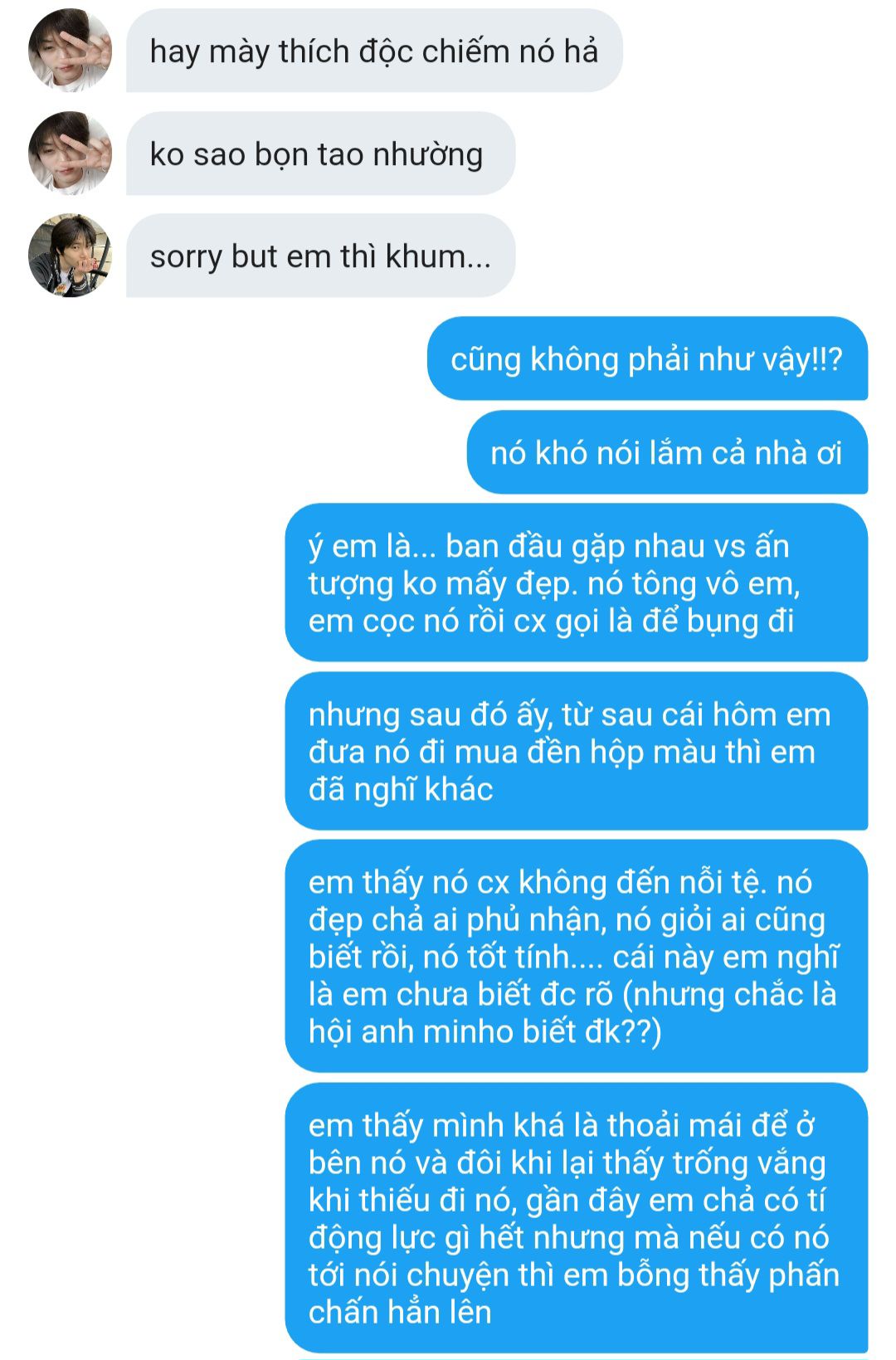Select the message starting "nhưng sau đó ấy"
This screenshot has width=896, height=1360.
(x=576, y=751)
